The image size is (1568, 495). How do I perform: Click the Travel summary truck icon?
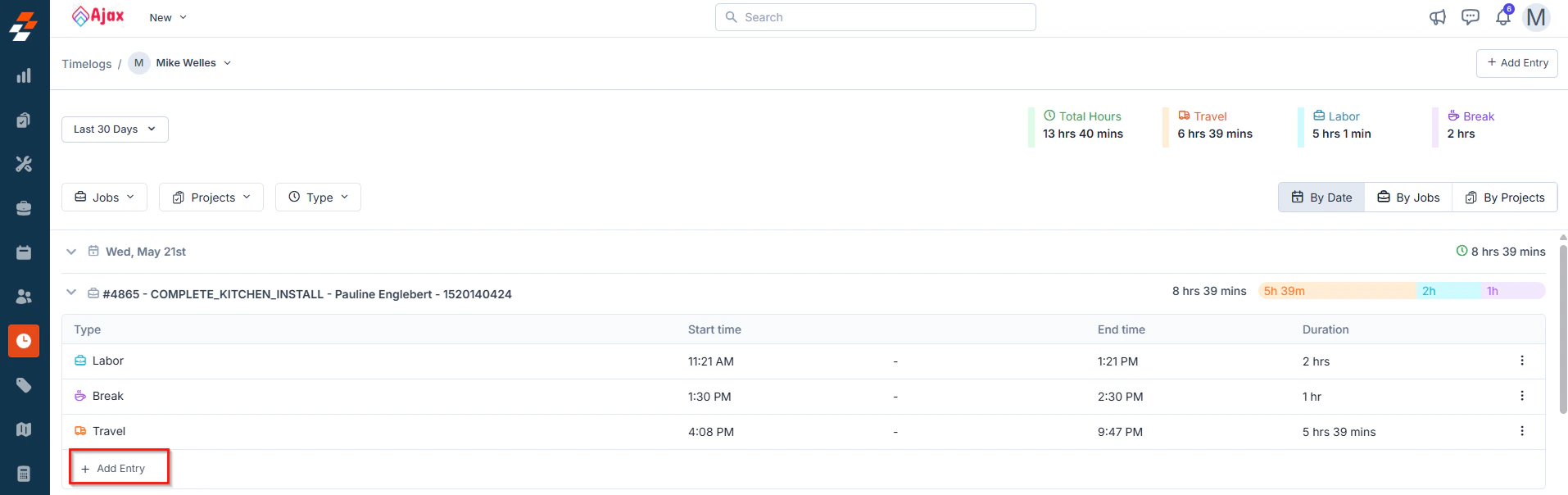tap(1184, 116)
